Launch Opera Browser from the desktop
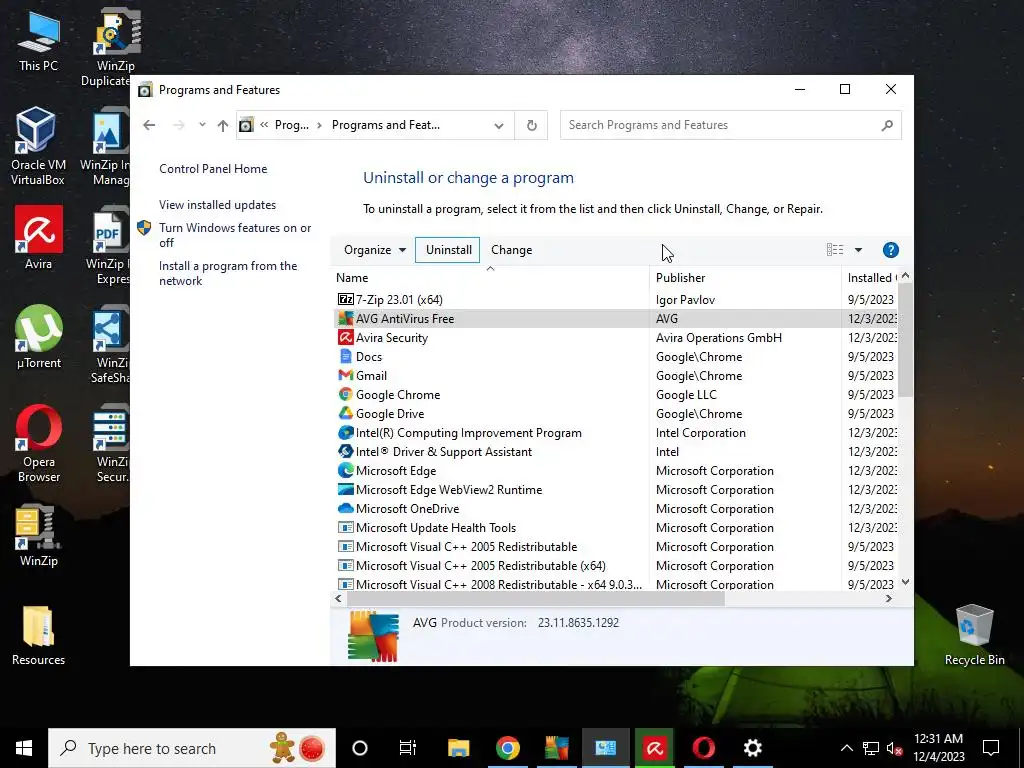 [39, 443]
